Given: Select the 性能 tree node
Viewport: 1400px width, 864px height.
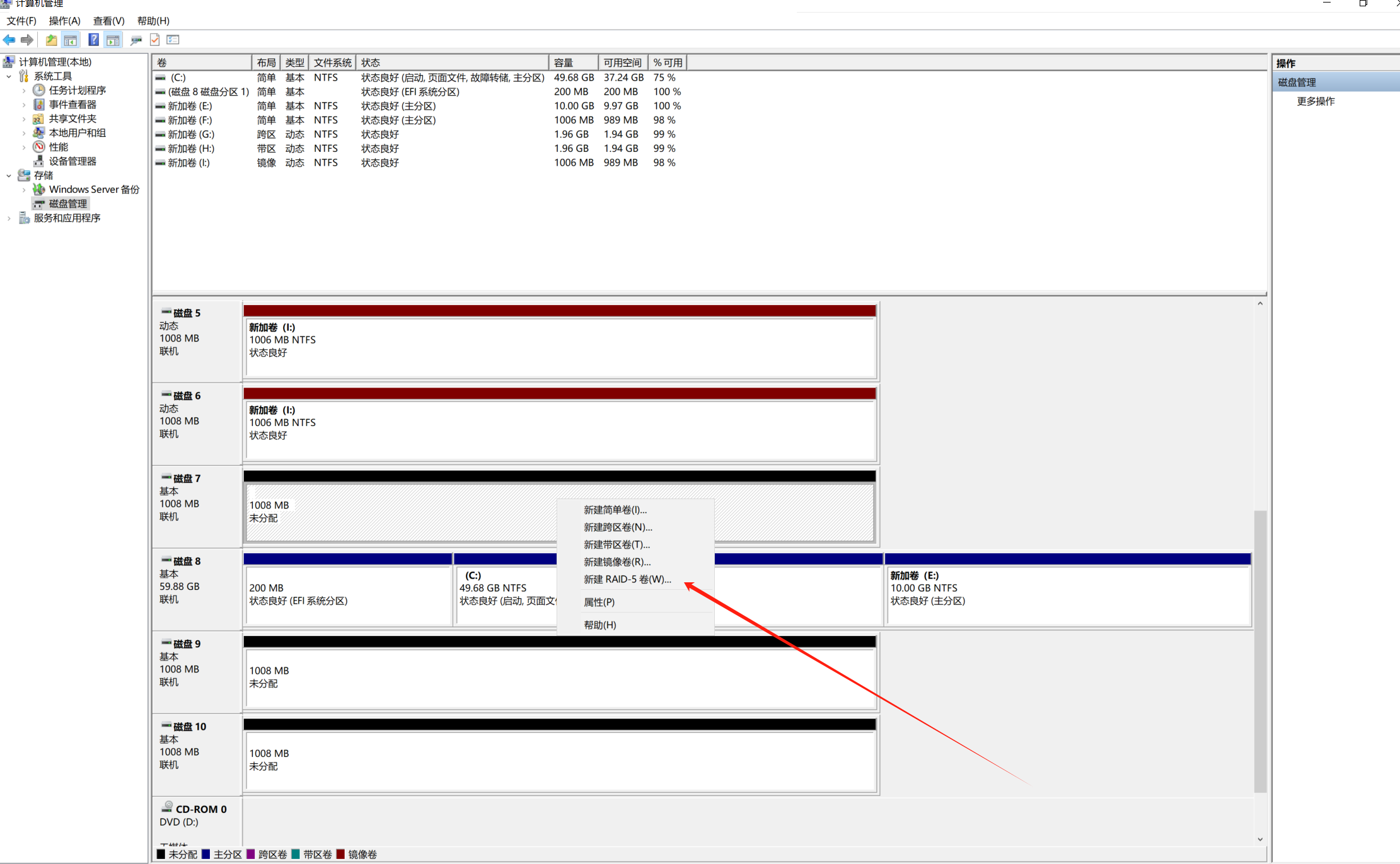Looking at the screenshot, I should 59,147.
